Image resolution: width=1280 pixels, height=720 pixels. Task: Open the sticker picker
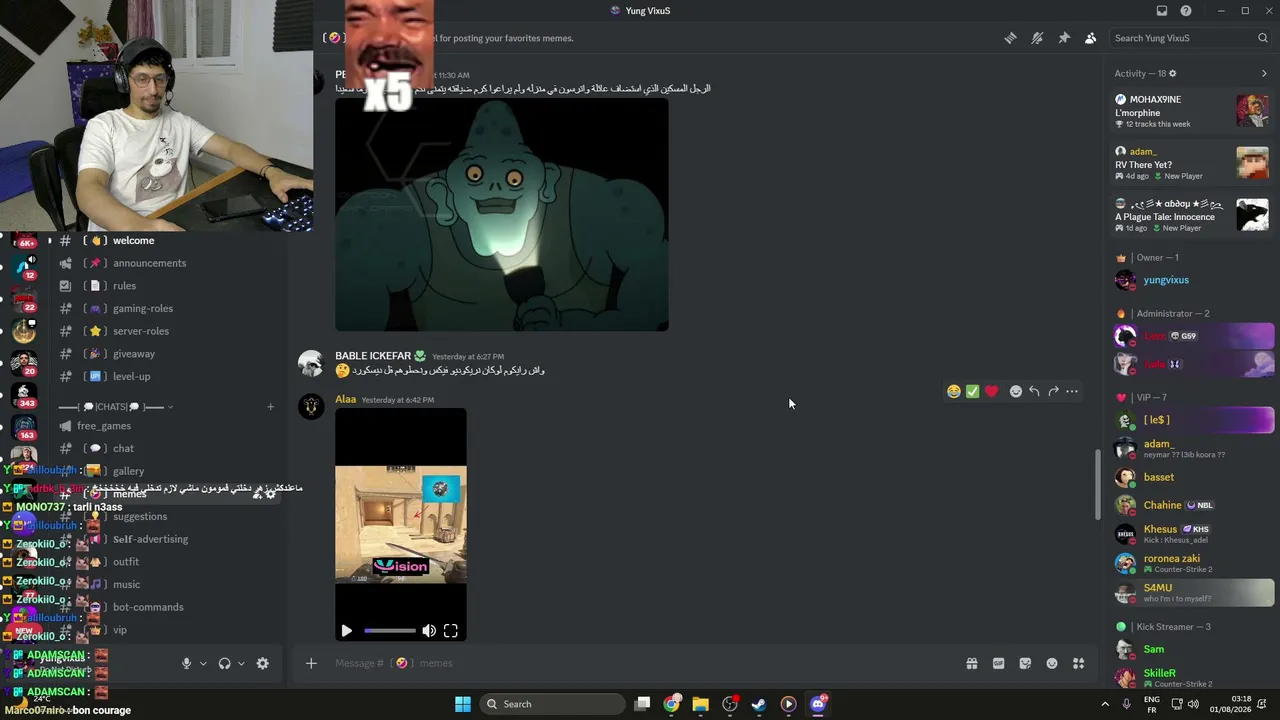(1025, 663)
